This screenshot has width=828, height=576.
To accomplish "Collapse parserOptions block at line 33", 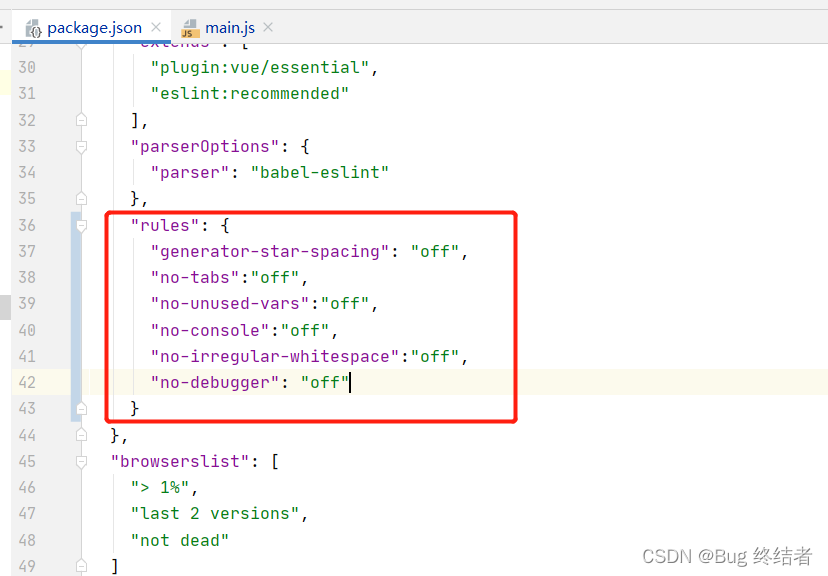I will [x=81, y=146].
